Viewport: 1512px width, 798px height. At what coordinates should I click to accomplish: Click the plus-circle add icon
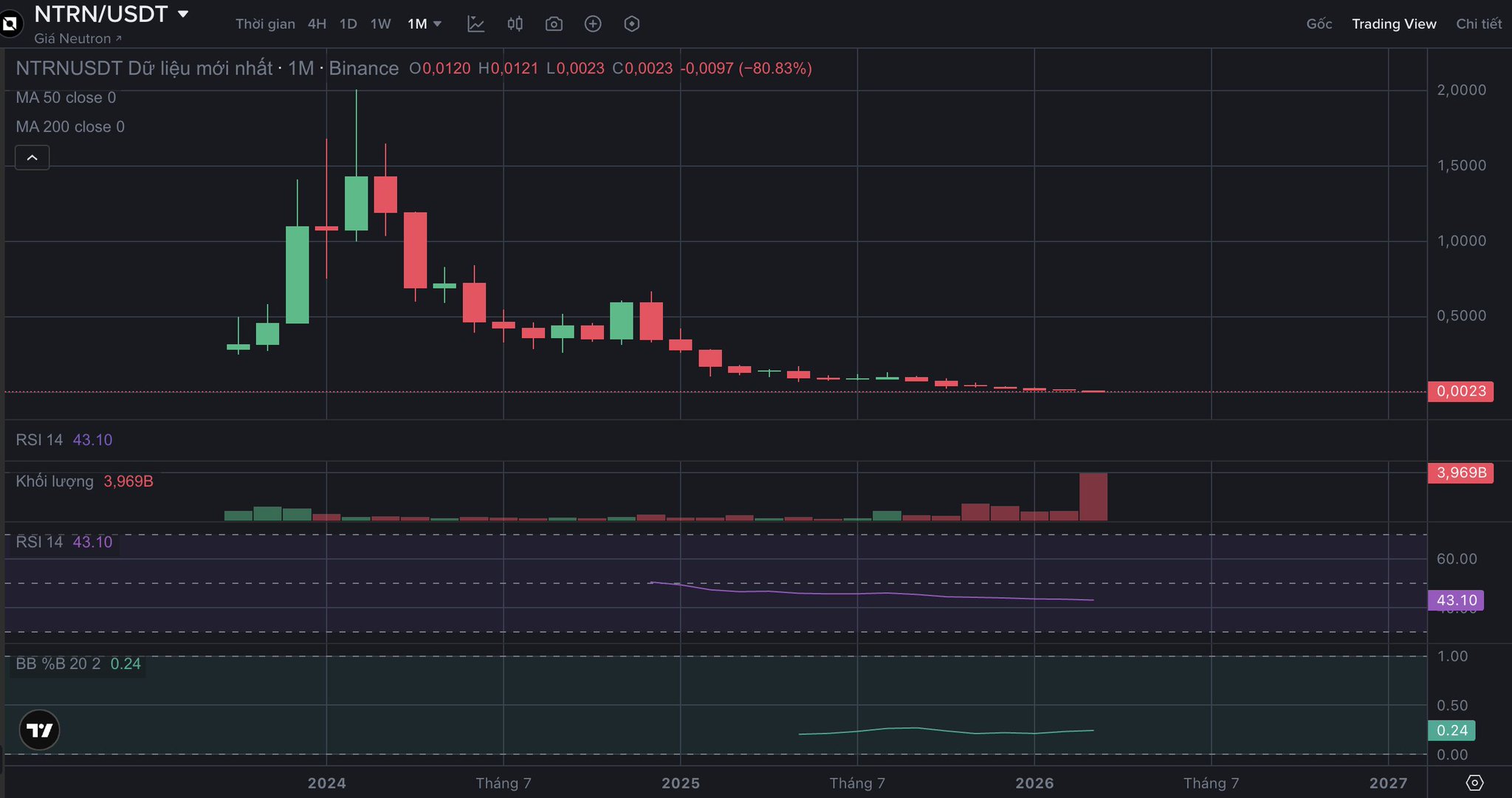[593, 24]
